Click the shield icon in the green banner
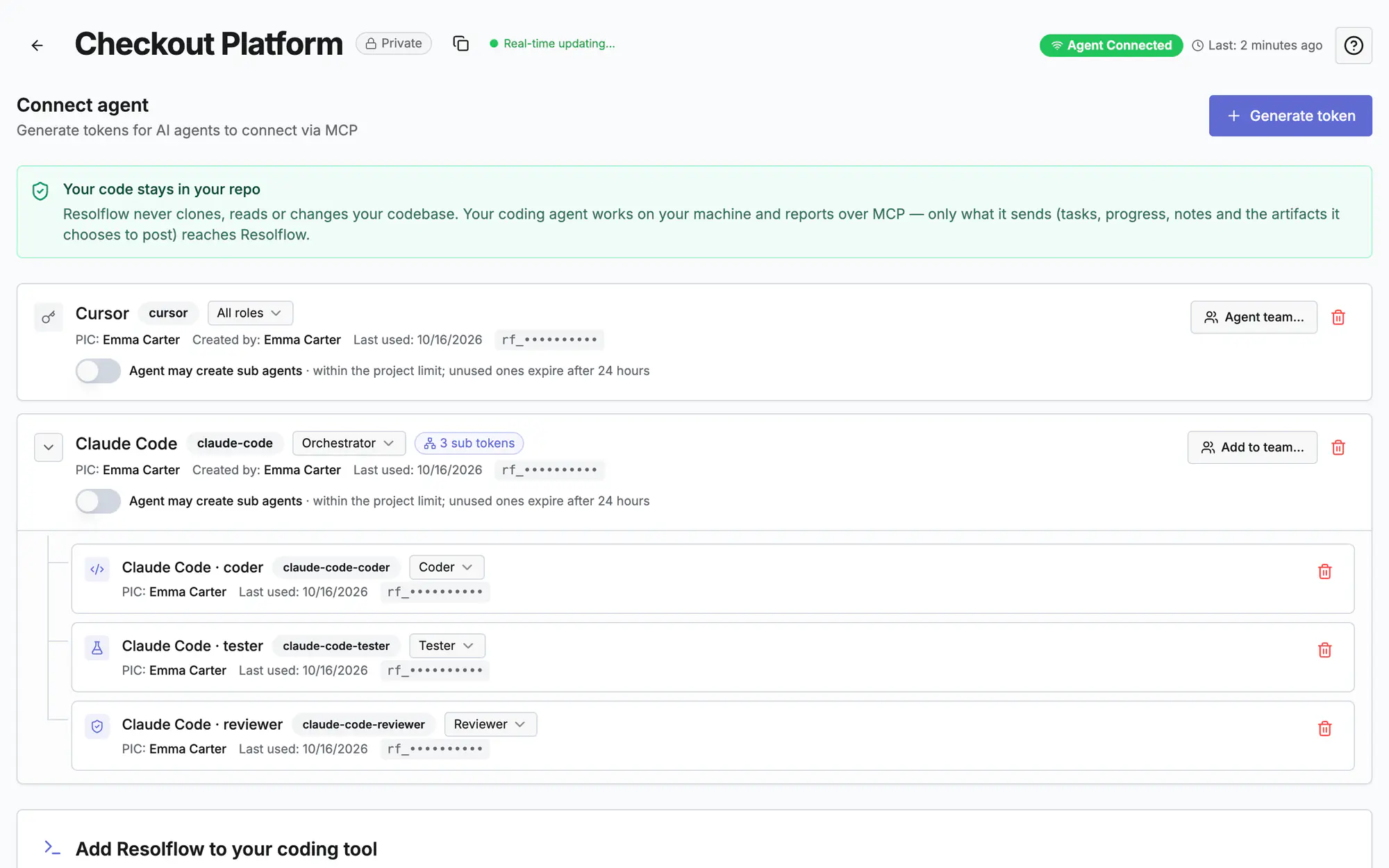 coord(40,191)
